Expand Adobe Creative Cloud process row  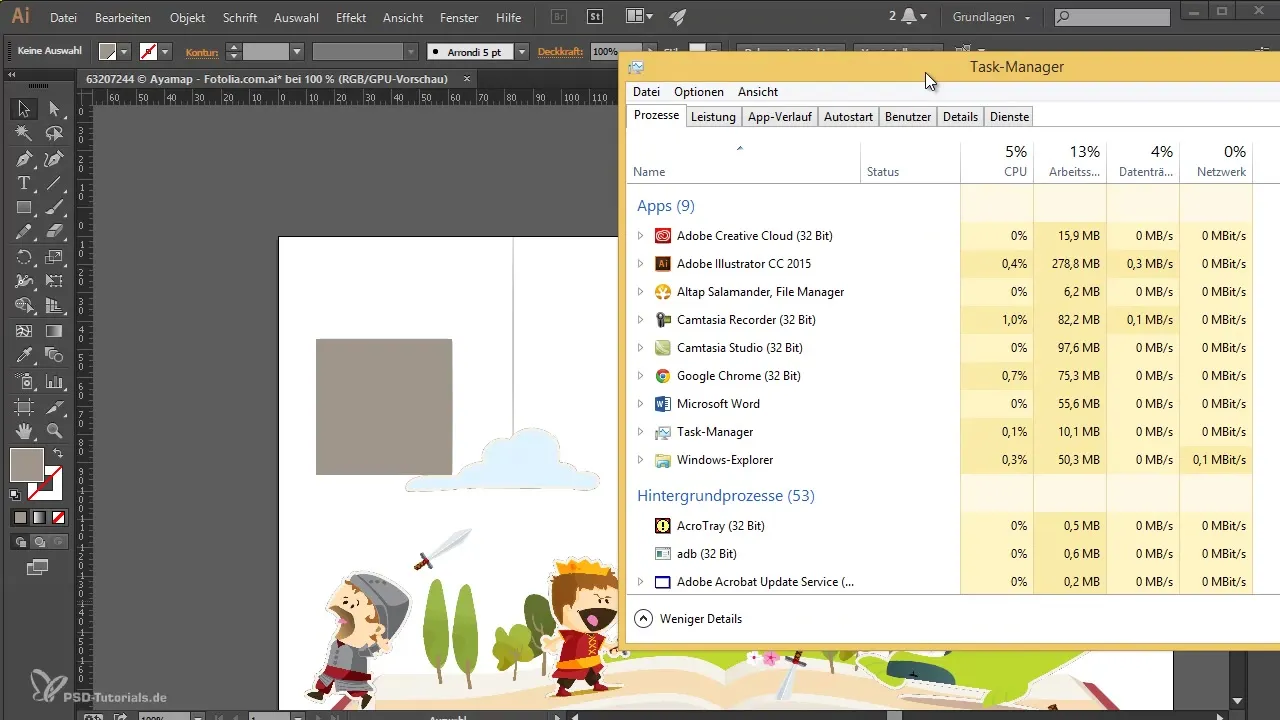641,236
